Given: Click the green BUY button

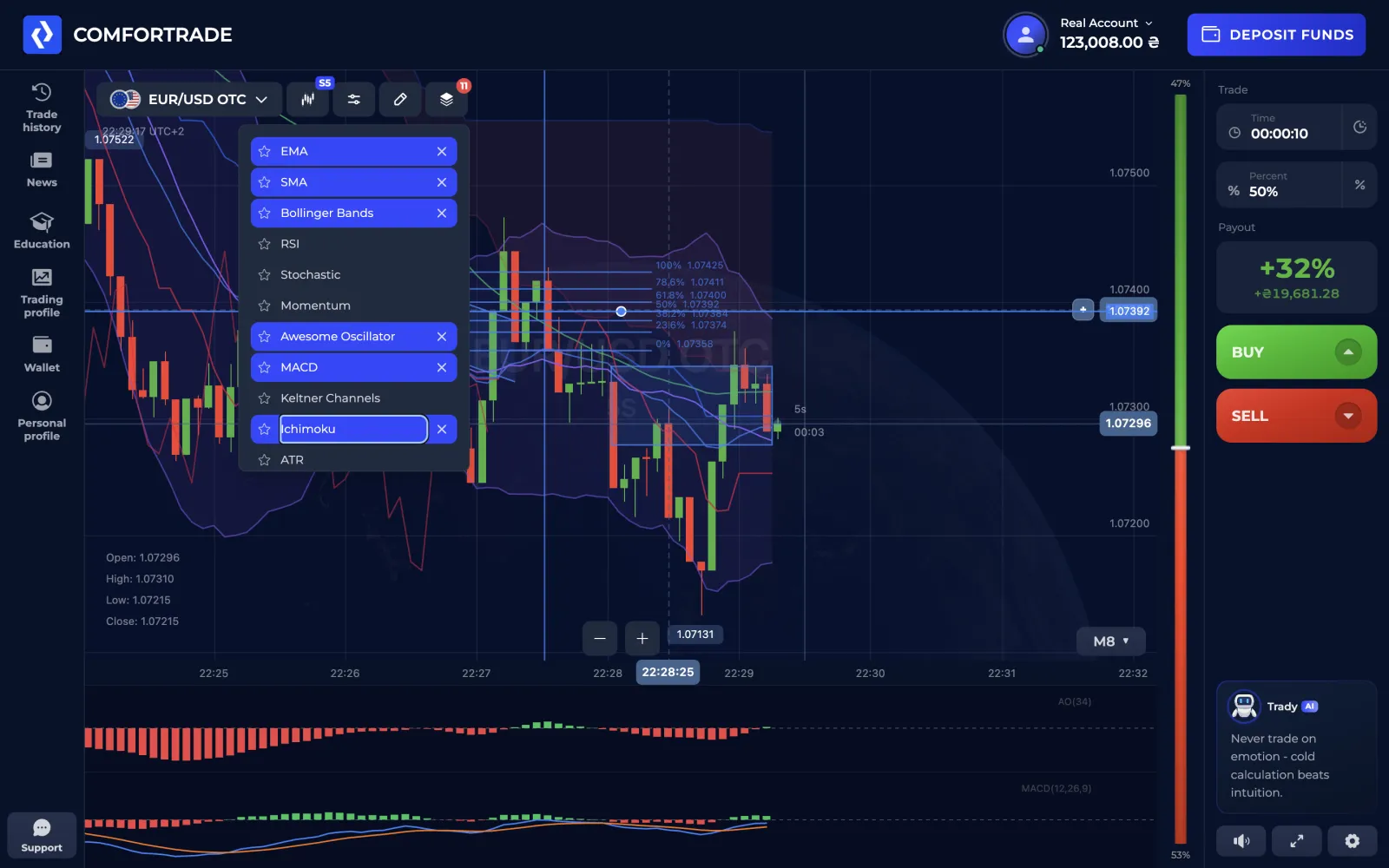Looking at the screenshot, I should 1296,352.
